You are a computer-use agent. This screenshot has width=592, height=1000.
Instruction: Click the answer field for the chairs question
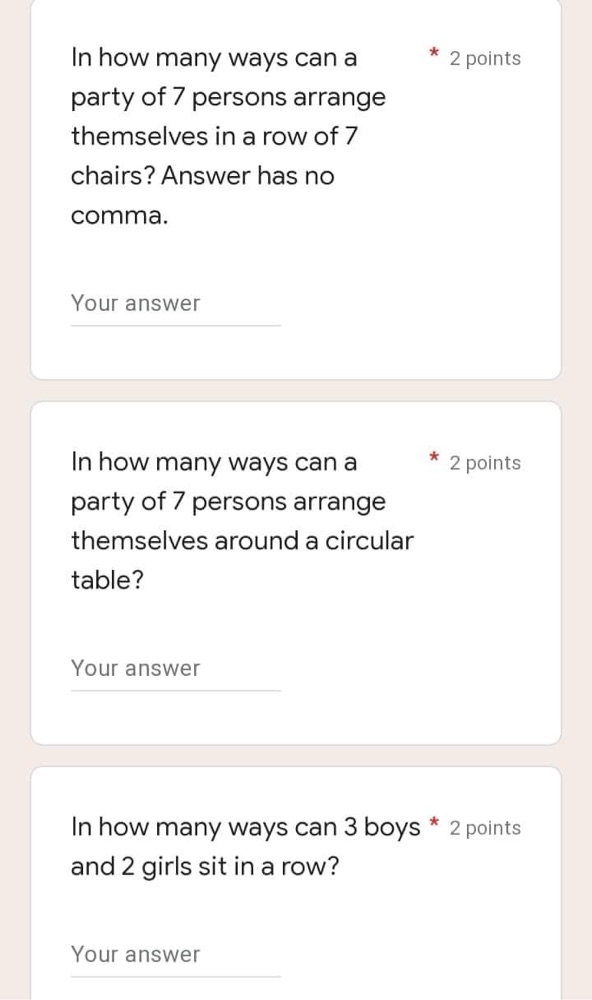(175, 303)
